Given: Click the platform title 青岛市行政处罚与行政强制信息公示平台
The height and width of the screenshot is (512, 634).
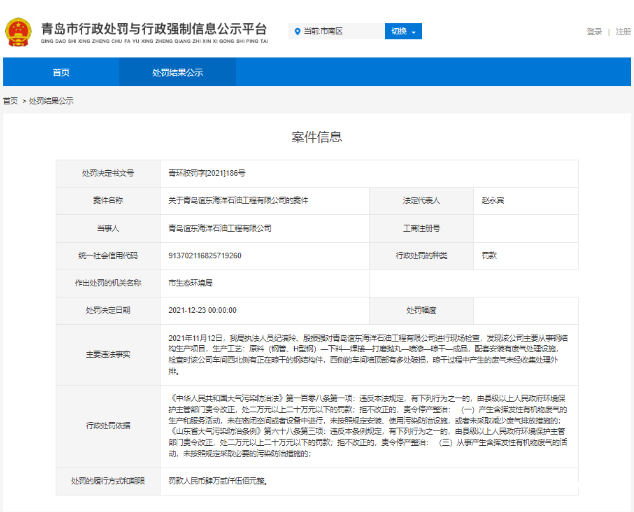Looking at the screenshot, I should point(154,29).
